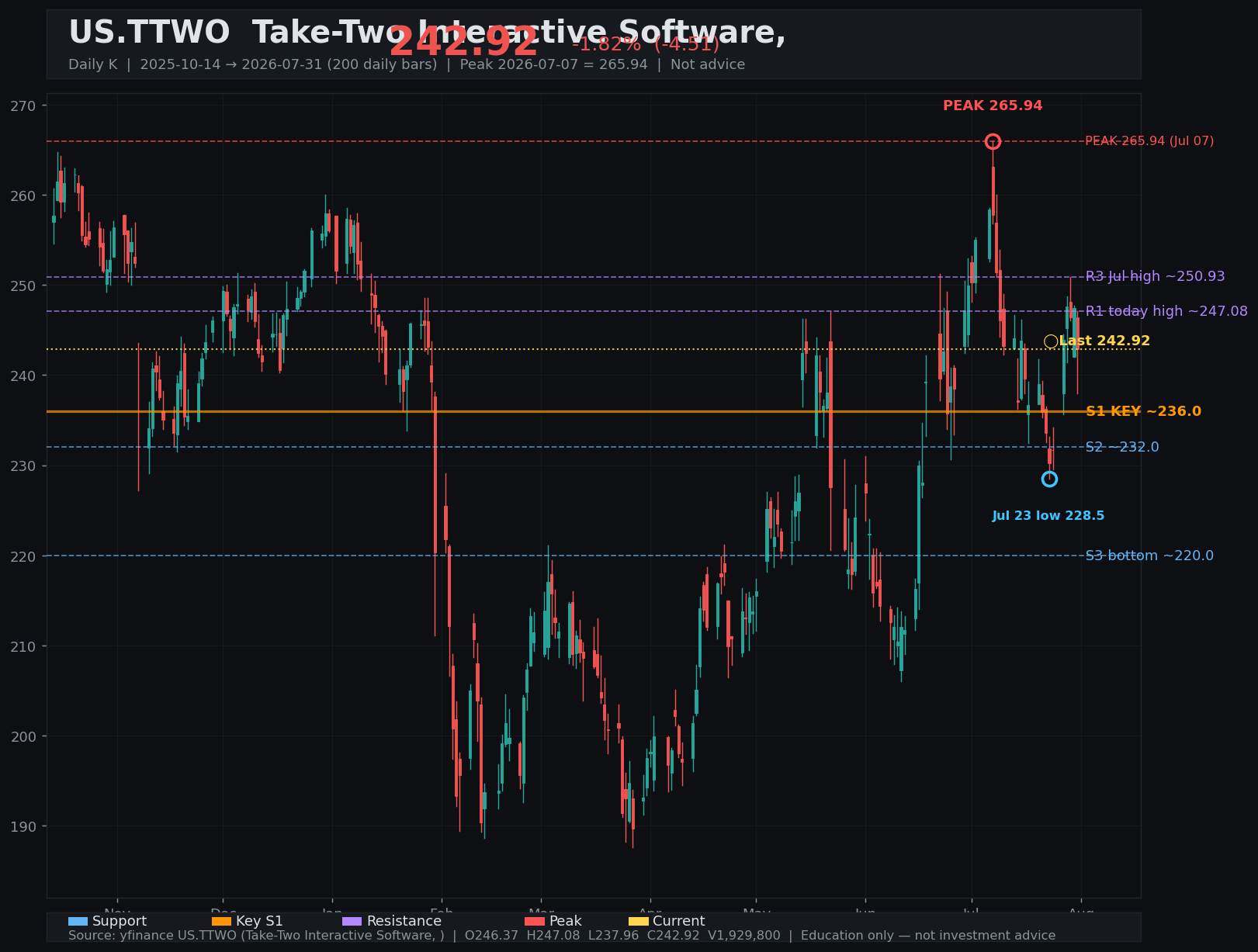
Task: Select the yellow Current legend swatch
Action: tap(638, 921)
